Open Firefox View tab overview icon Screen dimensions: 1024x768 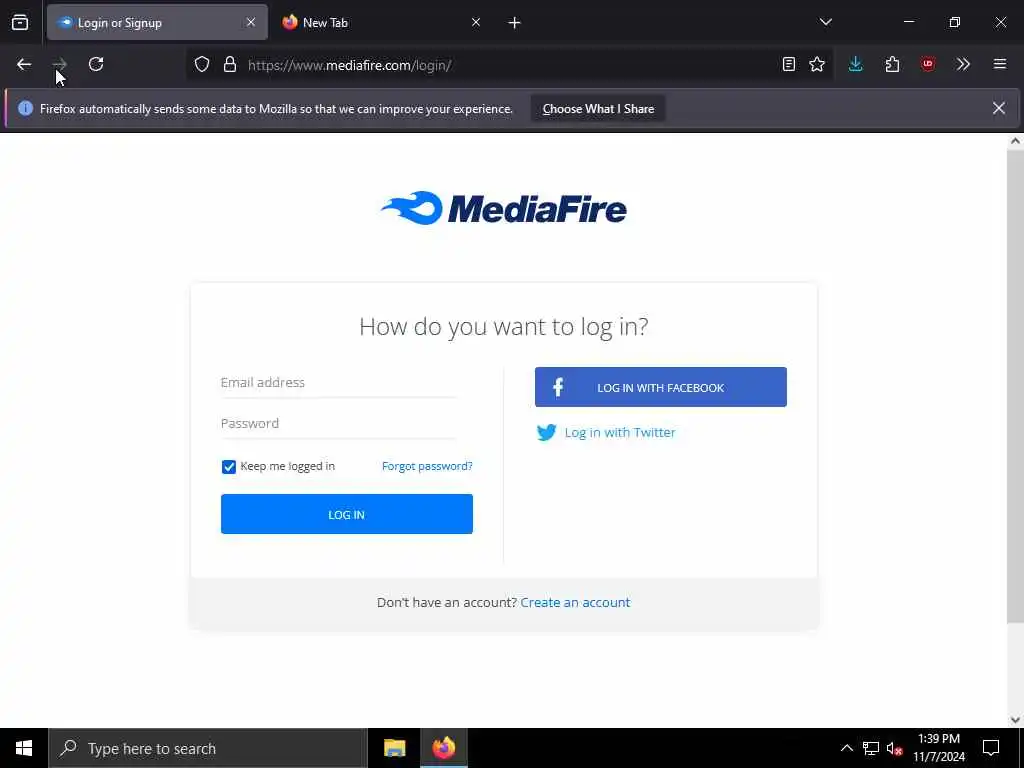coord(20,22)
